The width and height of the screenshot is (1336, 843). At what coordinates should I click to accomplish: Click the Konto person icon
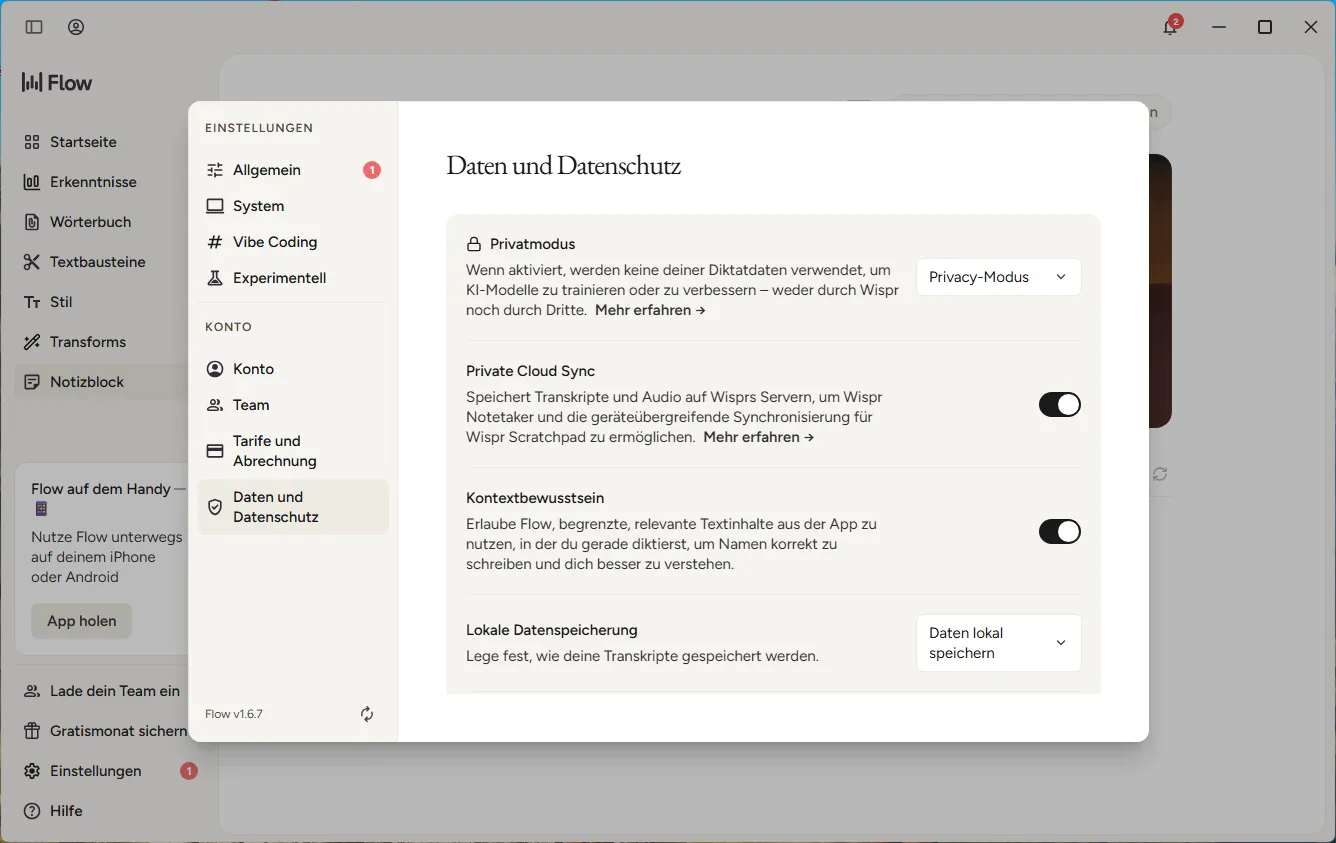tap(215, 369)
